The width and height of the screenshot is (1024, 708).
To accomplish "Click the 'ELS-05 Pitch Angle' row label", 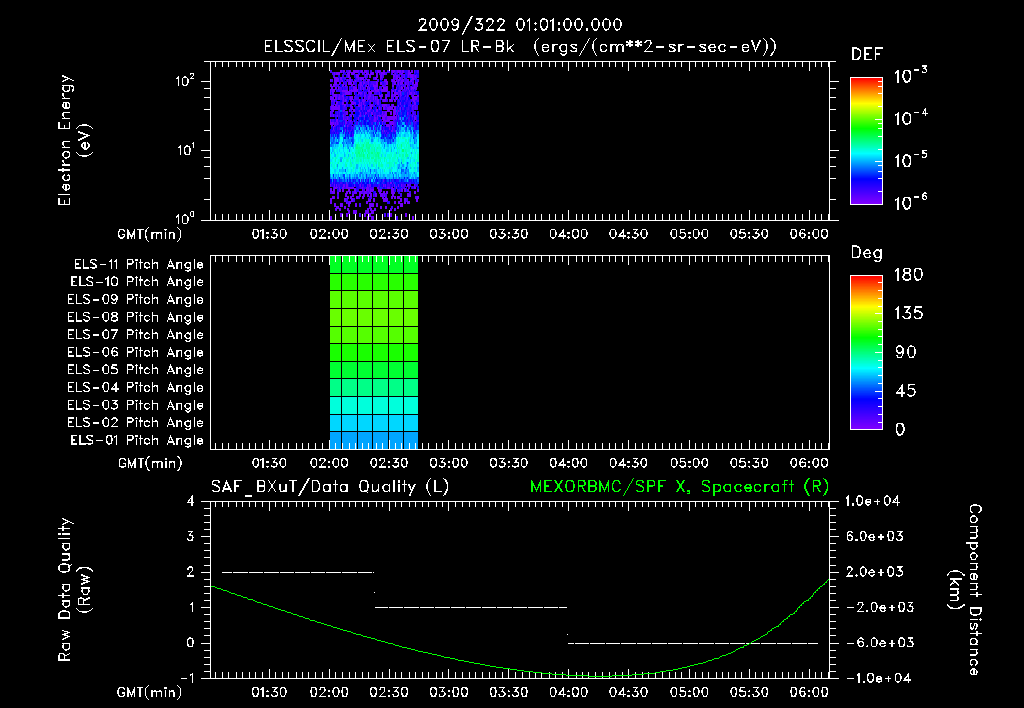I will [135, 370].
